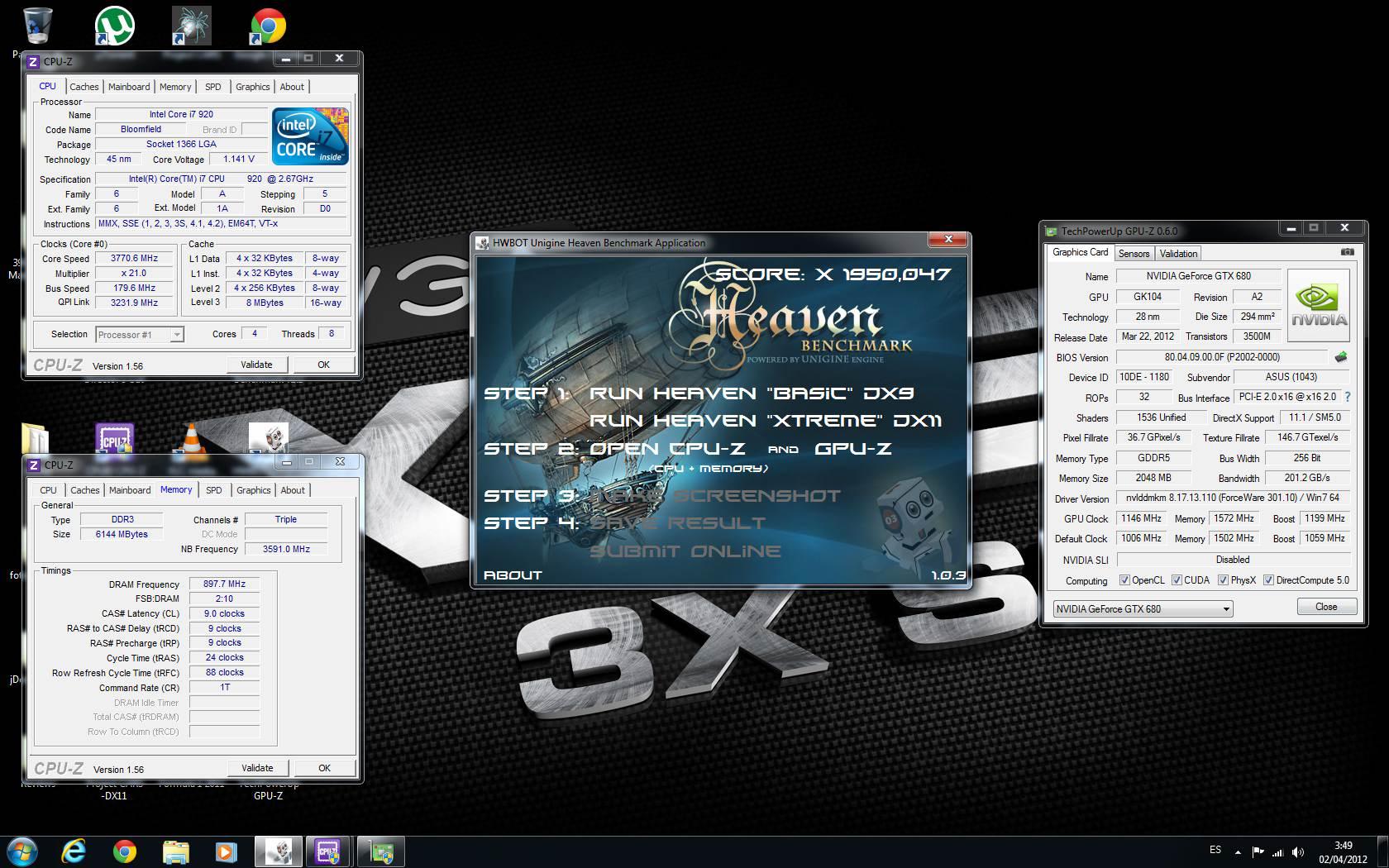Click the Action Center flag tray icon
Screen dimensions: 1389x868
pos(1258,851)
